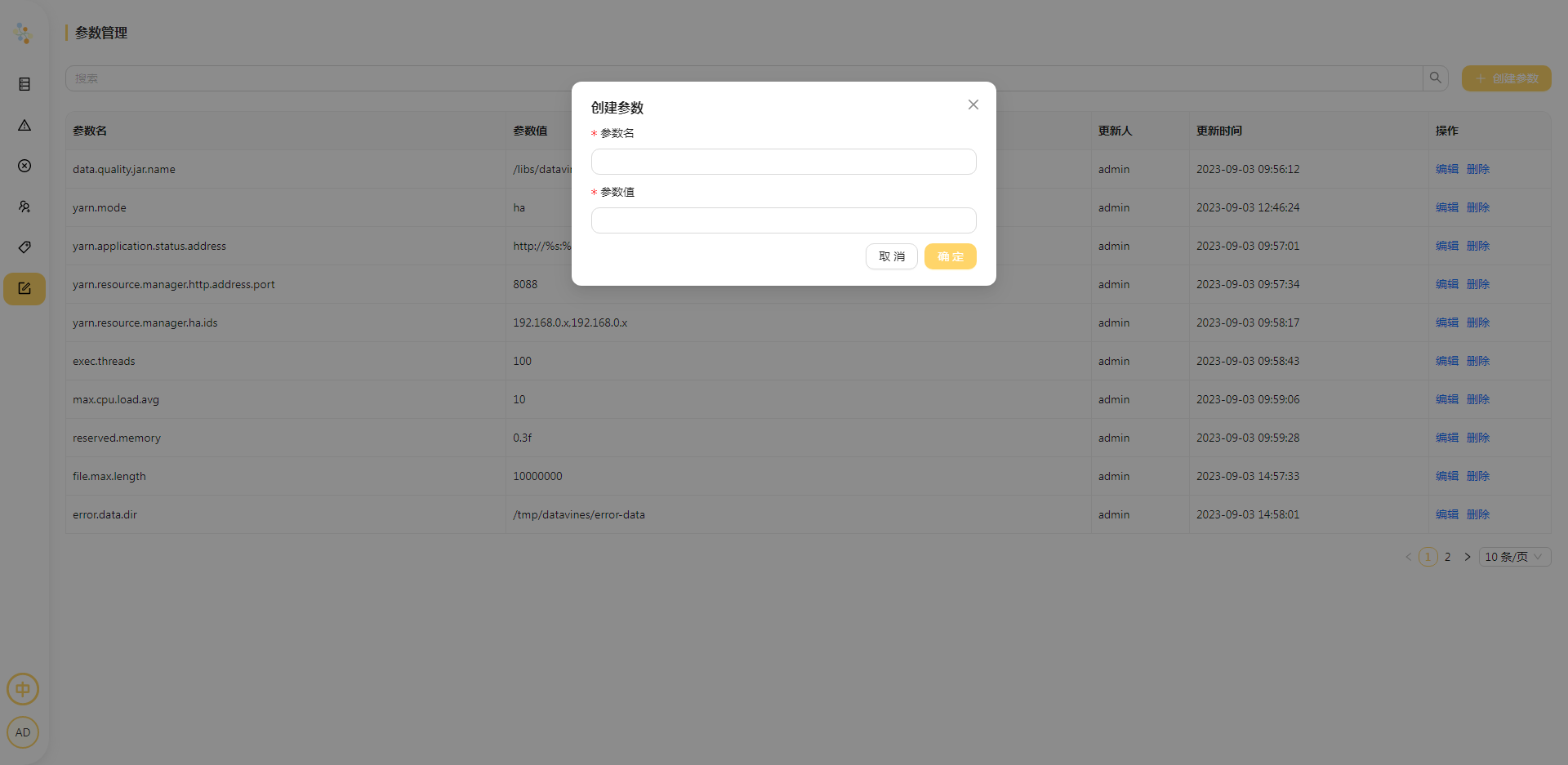
Task: Click 编辑 for file.max.length
Action: click(x=1447, y=476)
